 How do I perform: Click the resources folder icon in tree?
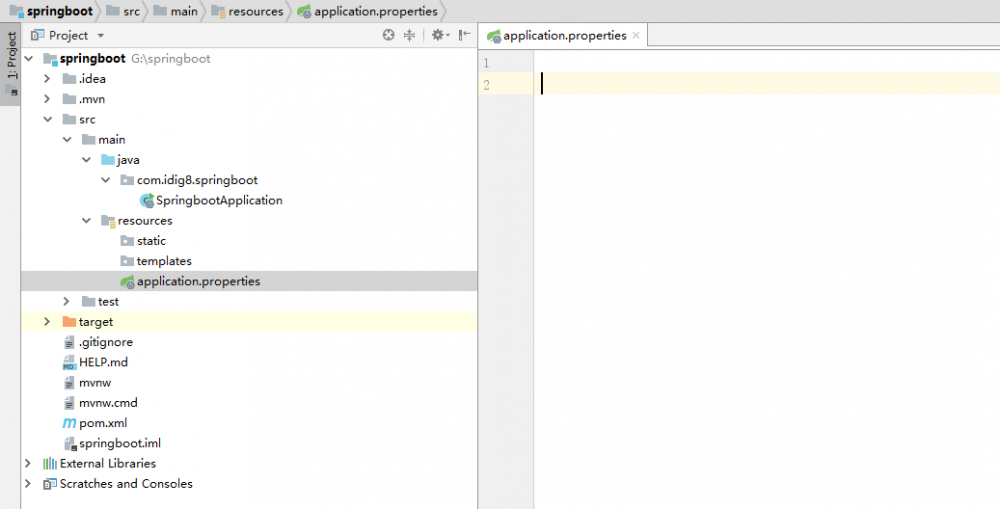(x=108, y=221)
